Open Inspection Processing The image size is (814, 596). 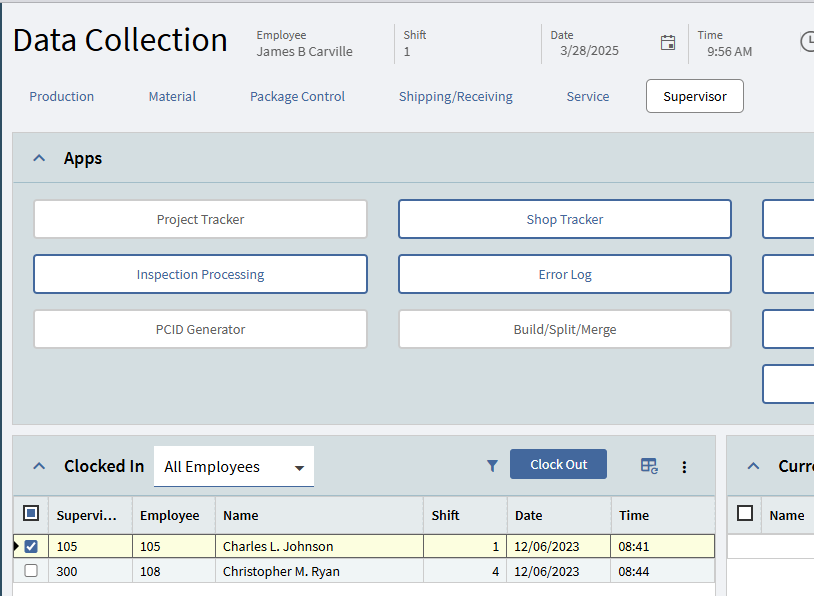tap(200, 274)
